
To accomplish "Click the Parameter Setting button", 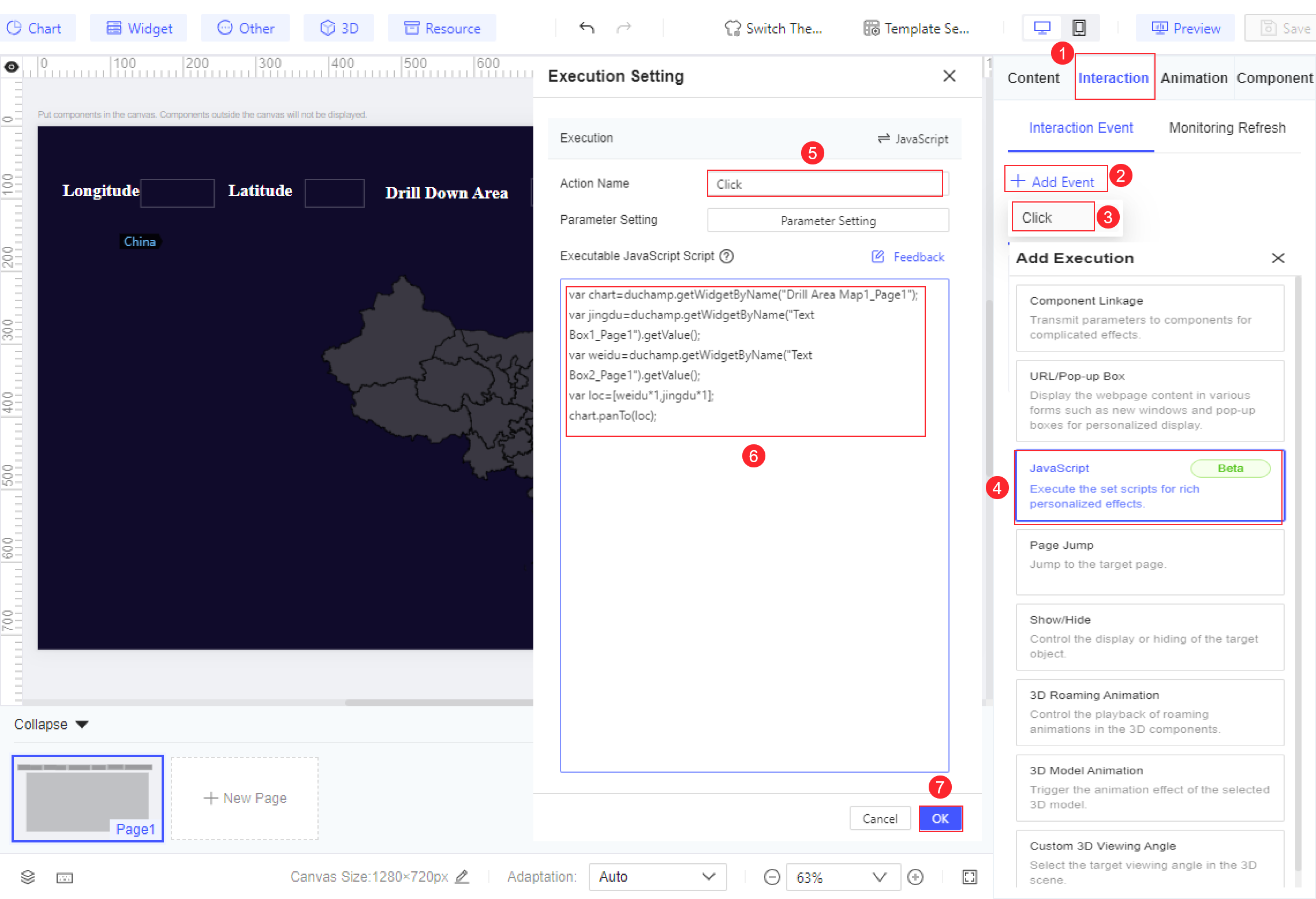I will tap(828, 220).
